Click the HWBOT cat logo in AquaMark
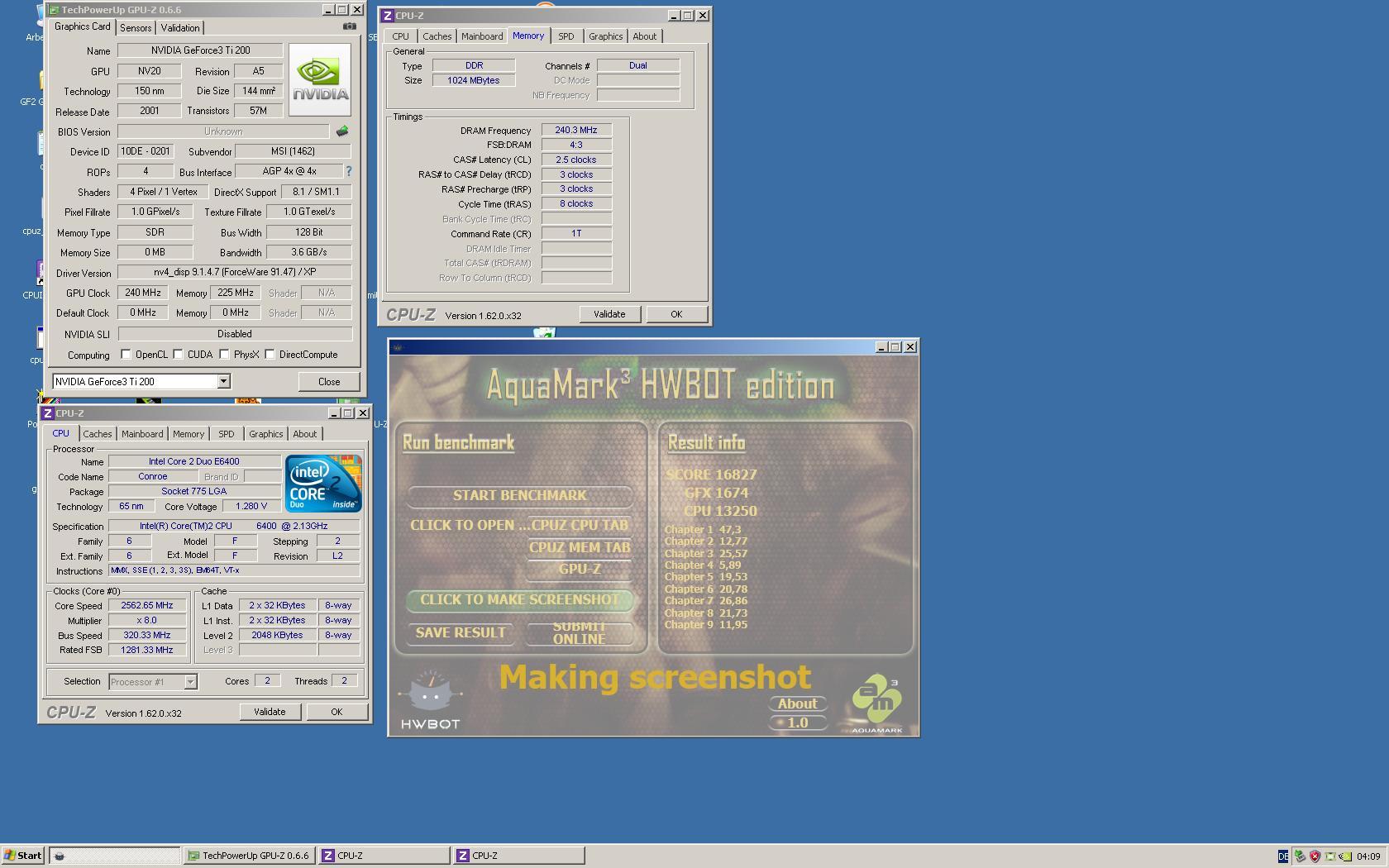Image resolution: width=1389 pixels, height=868 pixels. click(430, 699)
